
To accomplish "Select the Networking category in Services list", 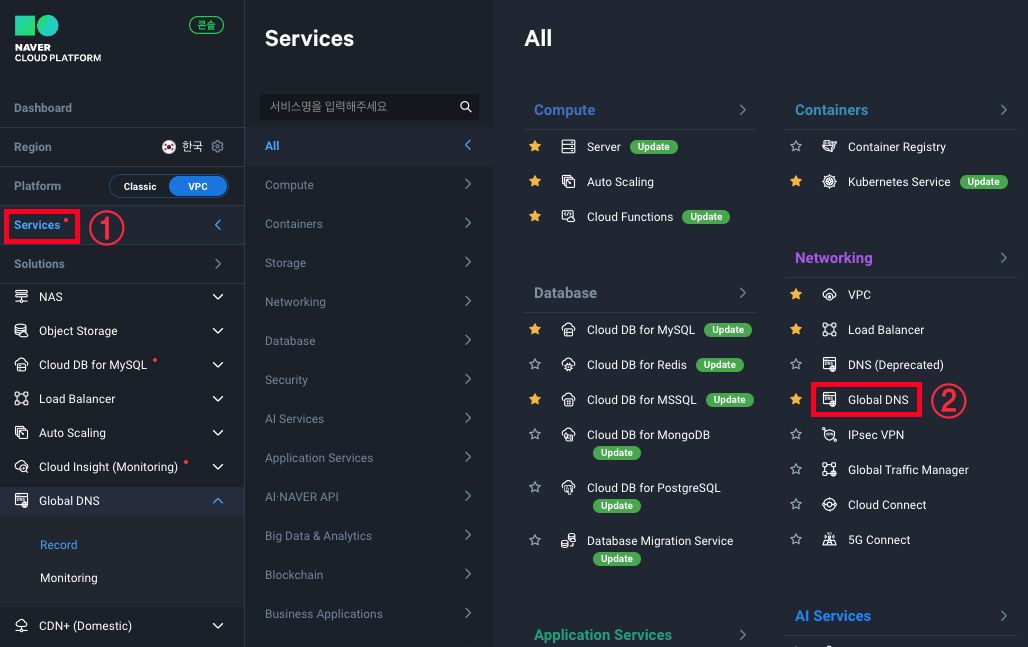I will click(x=369, y=302).
